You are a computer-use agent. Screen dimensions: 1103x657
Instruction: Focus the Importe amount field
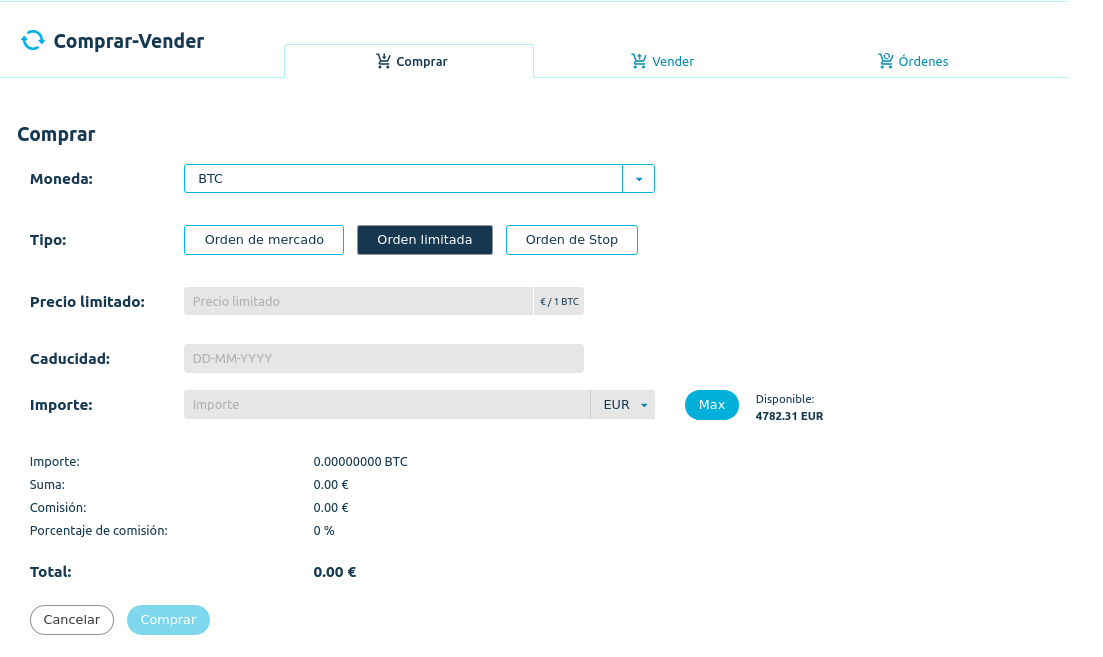(x=387, y=404)
